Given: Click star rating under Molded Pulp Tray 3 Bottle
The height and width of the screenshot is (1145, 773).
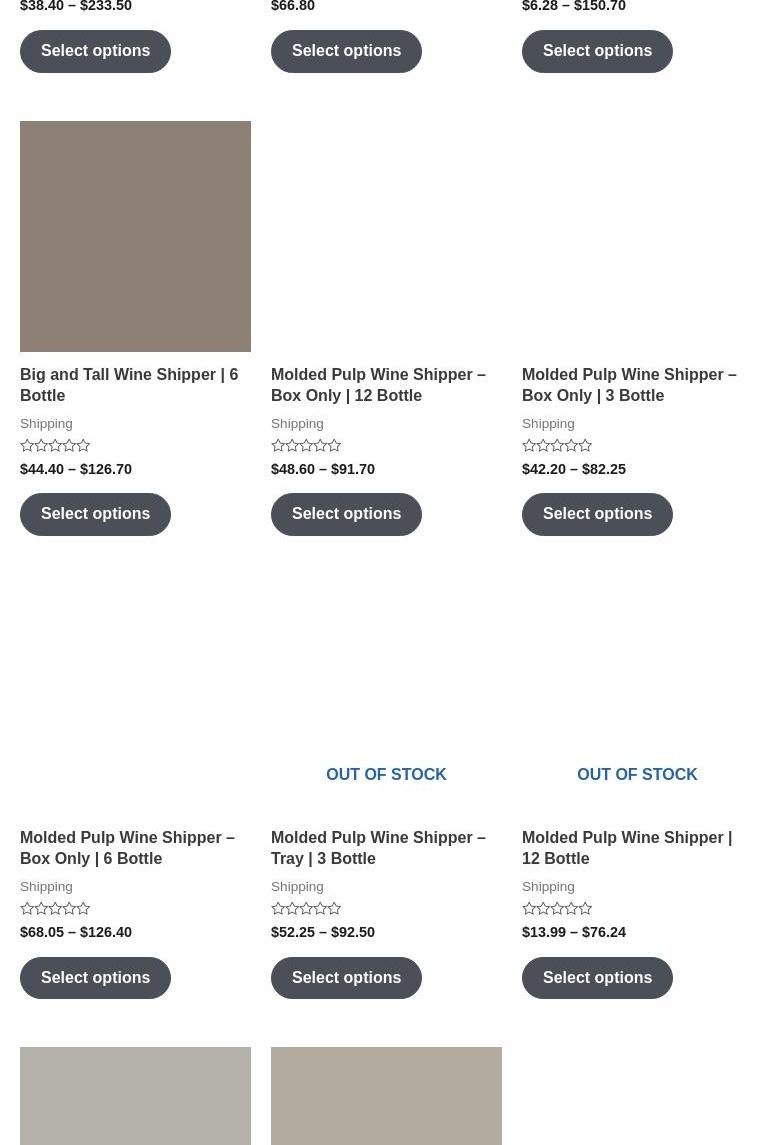Looking at the screenshot, I should coord(306,909).
